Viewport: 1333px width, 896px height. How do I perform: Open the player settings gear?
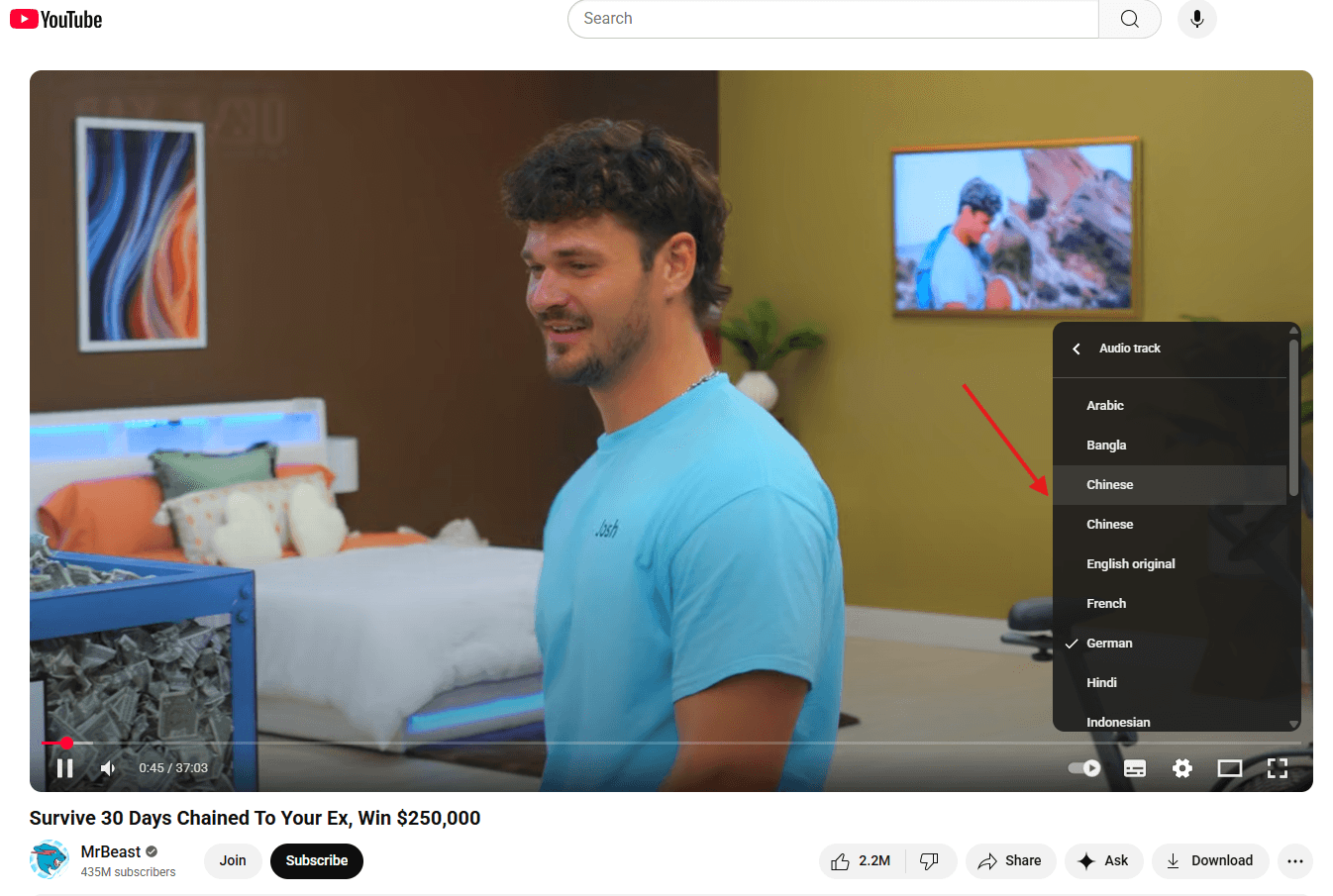(x=1181, y=768)
